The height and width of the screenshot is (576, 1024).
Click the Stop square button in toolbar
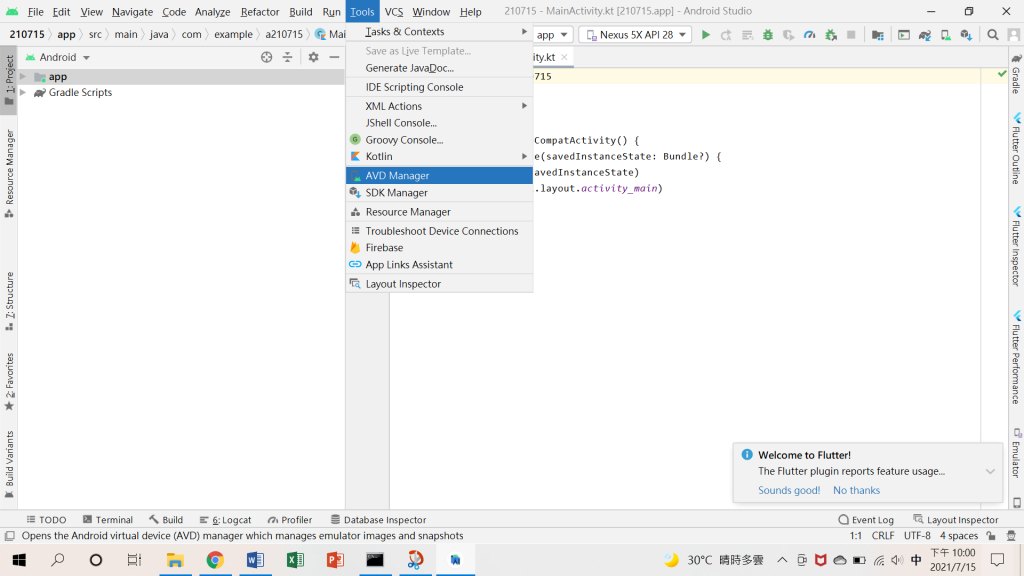(851, 35)
